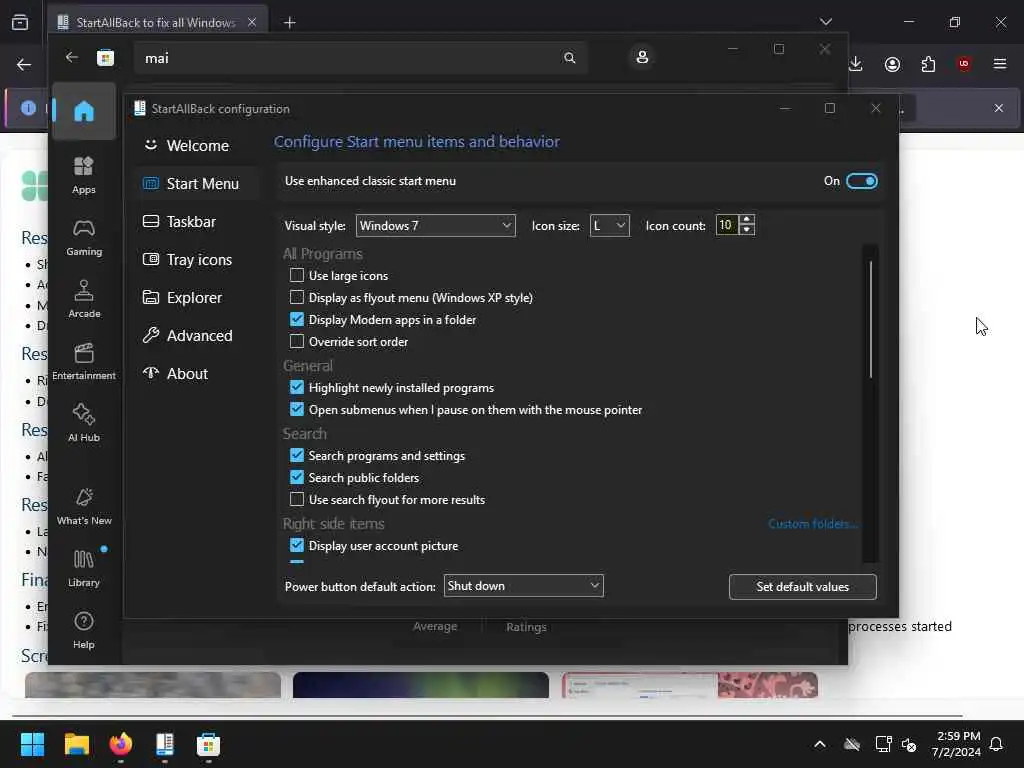Show hidden tray icons chevron
The height and width of the screenshot is (768, 1024).
[x=820, y=744]
